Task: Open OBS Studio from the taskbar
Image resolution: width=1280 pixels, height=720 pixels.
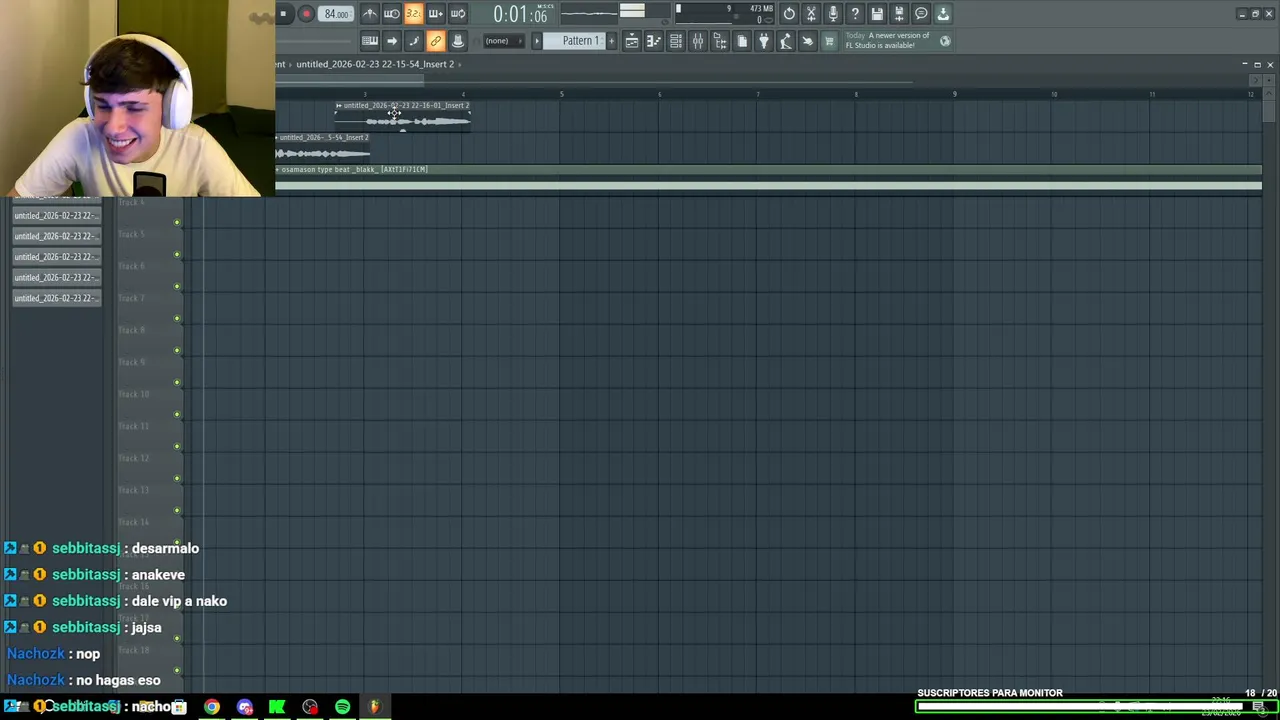Action: coord(310,707)
